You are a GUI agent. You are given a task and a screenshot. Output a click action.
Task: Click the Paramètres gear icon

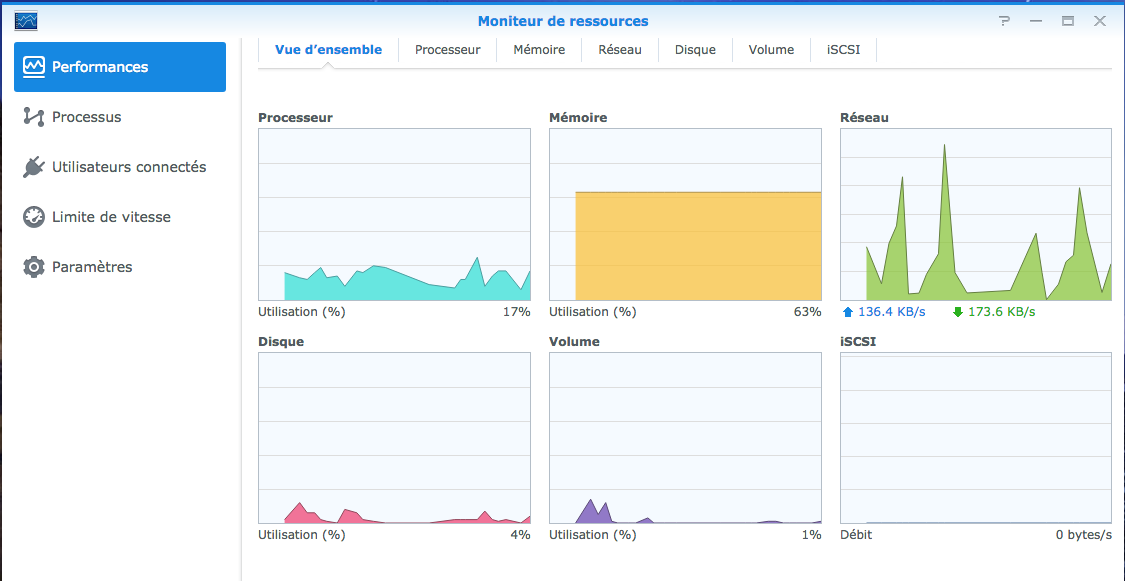tap(34, 267)
